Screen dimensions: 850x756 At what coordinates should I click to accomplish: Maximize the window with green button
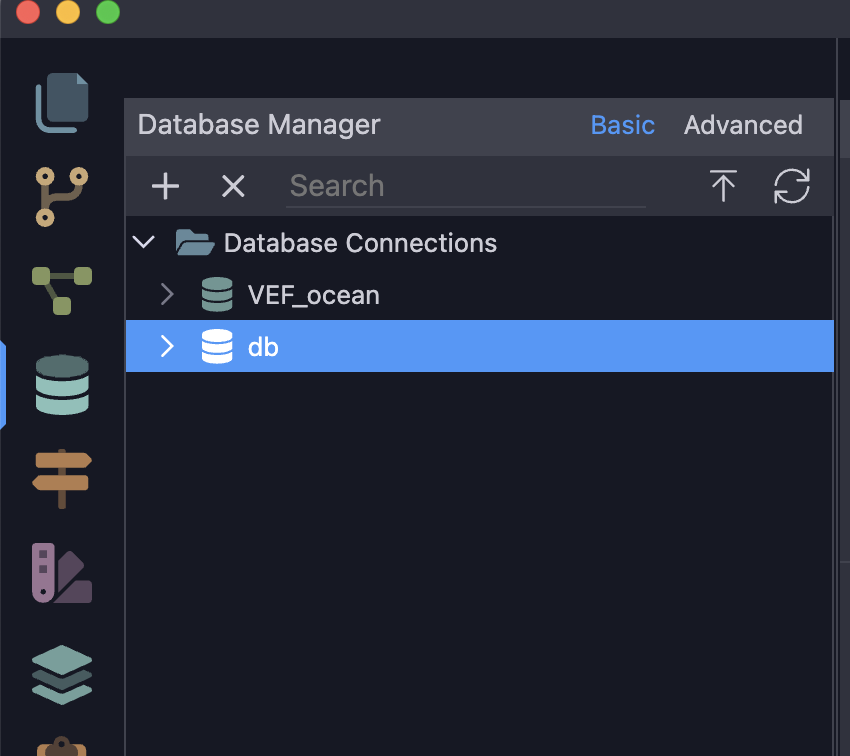coord(108,12)
